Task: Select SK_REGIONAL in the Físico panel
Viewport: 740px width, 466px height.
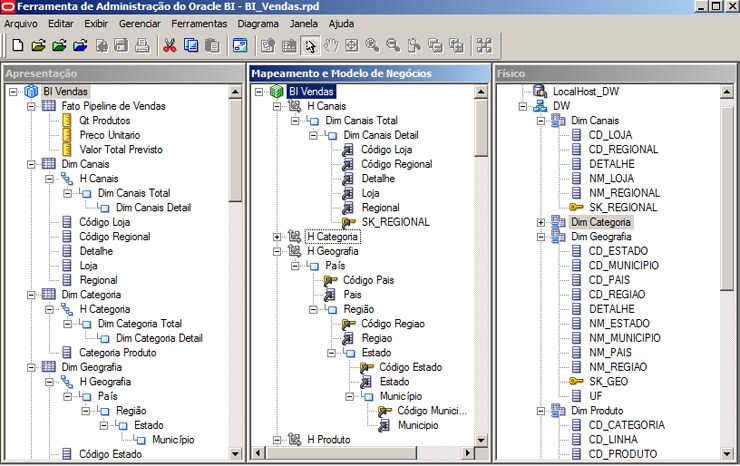Action: (x=623, y=207)
